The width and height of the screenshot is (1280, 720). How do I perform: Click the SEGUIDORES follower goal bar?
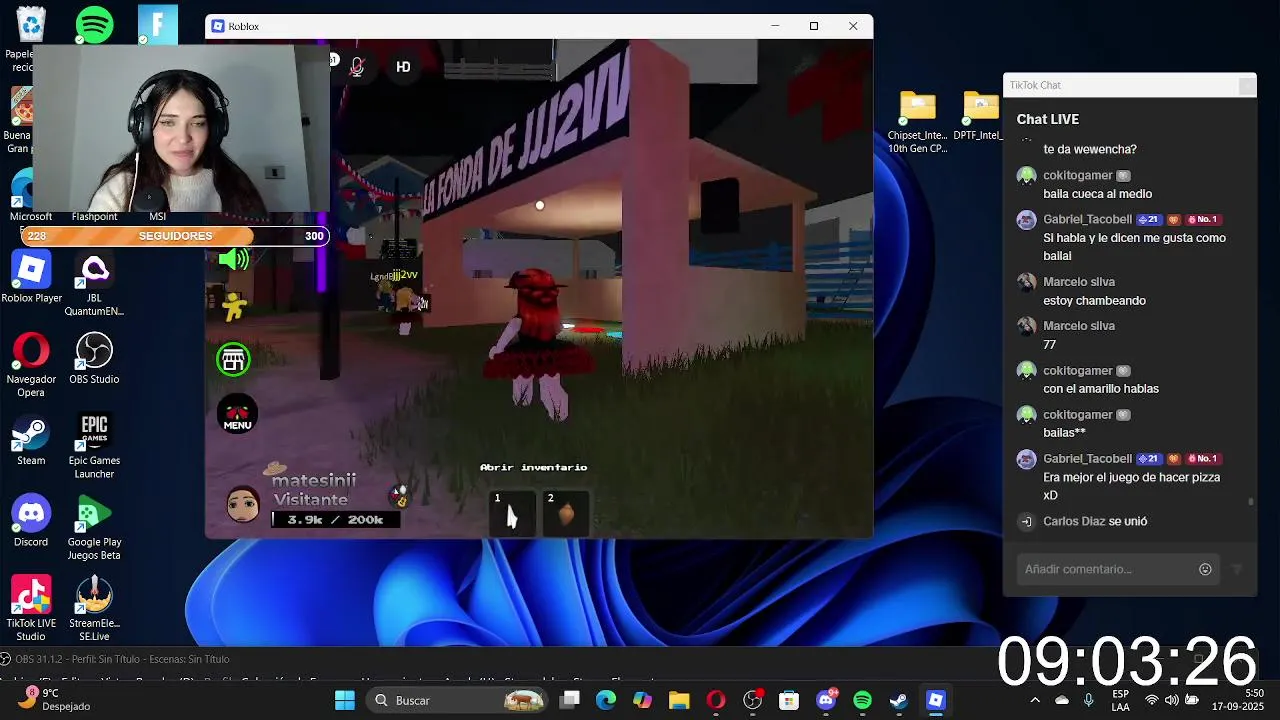click(x=175, y=236)
